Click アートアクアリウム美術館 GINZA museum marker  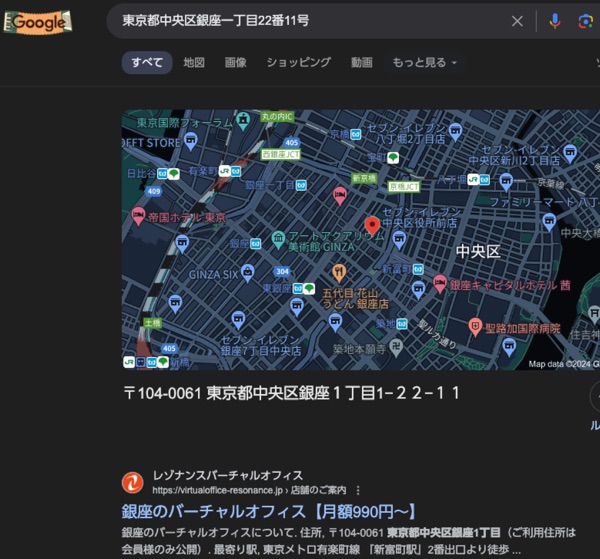pyautogui.click(x=278, y=240)
